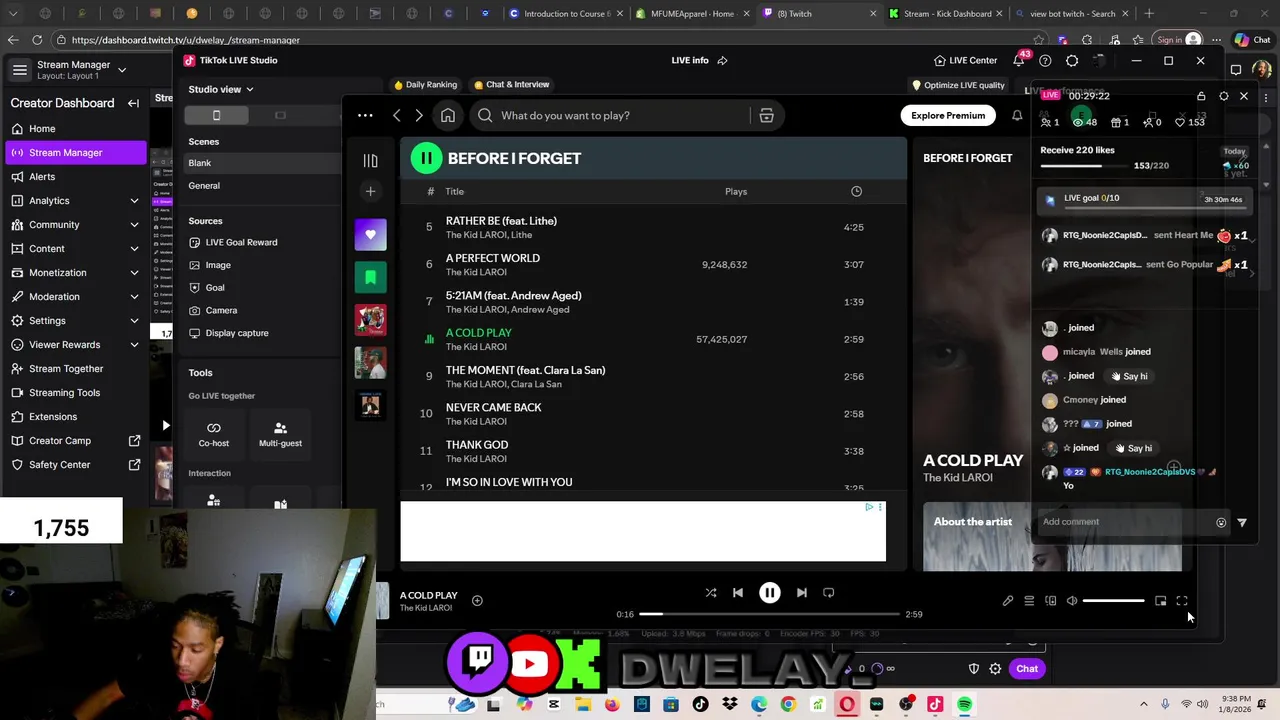The width and height of the screenshot is (1280, 720).
Task: Toggle shuffle in Spotify player
Action: (x=711, y=593)
